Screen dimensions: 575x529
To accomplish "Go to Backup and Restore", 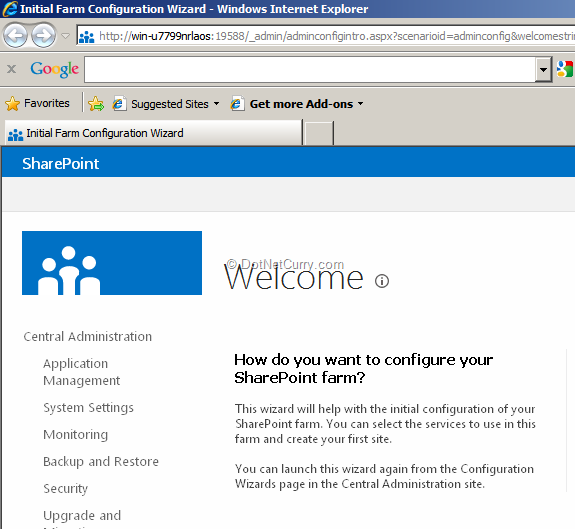I will click(x=101, y=462).
